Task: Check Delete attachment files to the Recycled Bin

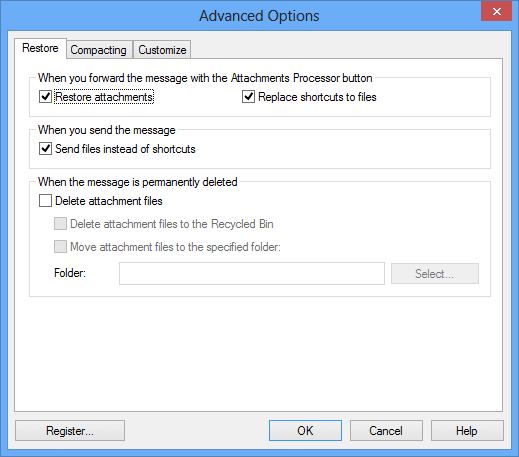Action: [x=60, y=224]
